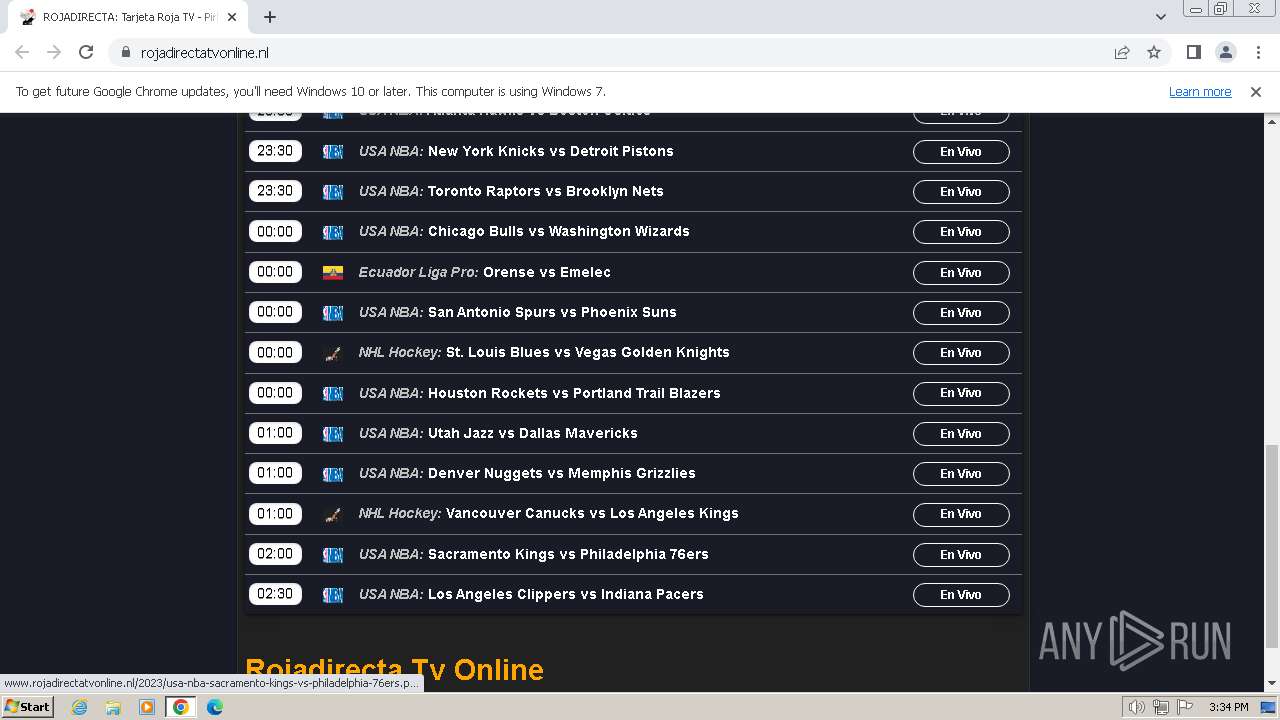Open the Learn more link
Image resolution: width=1280 pixels, height=720 pixels.
pyautogui.click(x=1200, y=91)
